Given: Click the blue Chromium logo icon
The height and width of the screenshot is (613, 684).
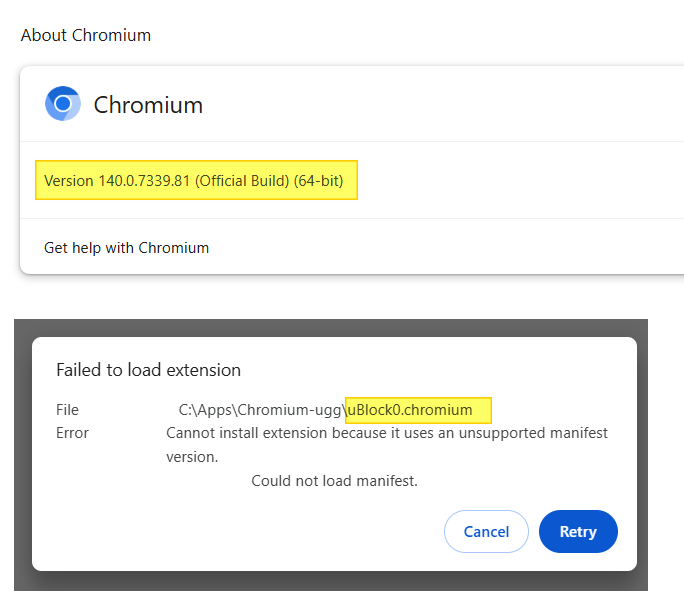Looking at the screenshot, I should (x=63, y=104).
